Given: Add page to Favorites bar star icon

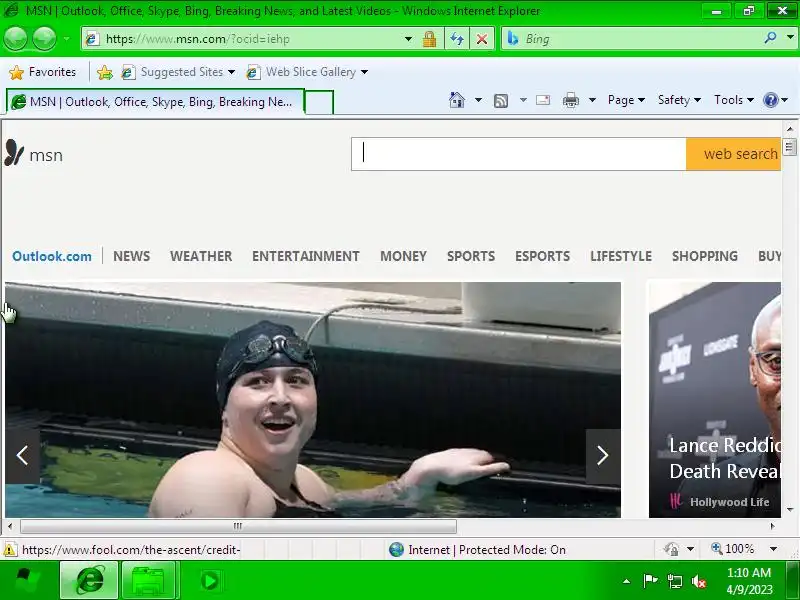Looking at the screenshot, I should pyautogui.click(x=105, y=72).
